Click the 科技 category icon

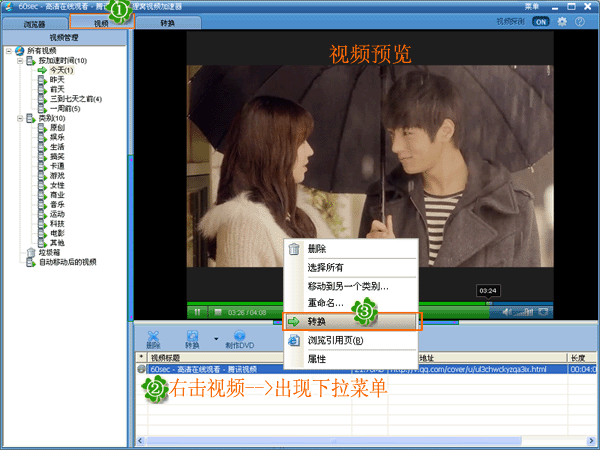tap(42, 224)
